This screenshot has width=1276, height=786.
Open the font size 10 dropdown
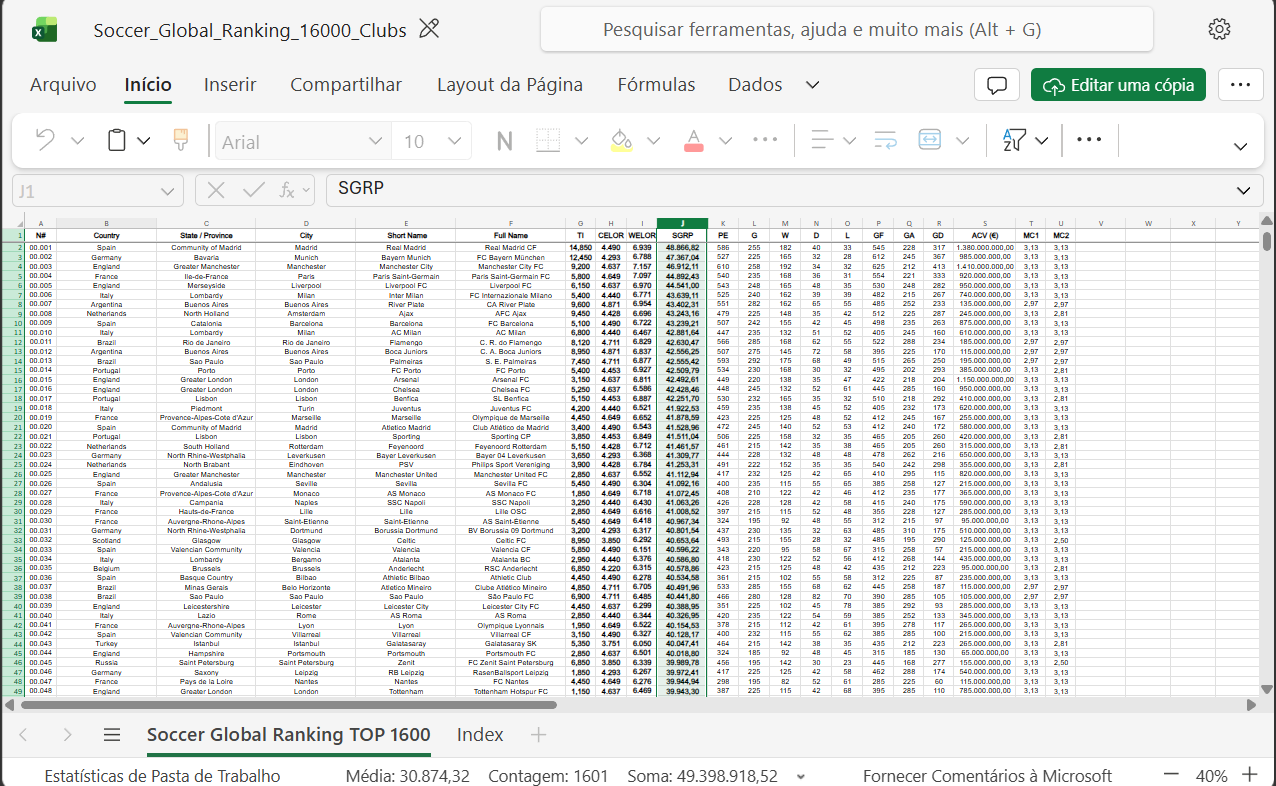pos(455,141)
